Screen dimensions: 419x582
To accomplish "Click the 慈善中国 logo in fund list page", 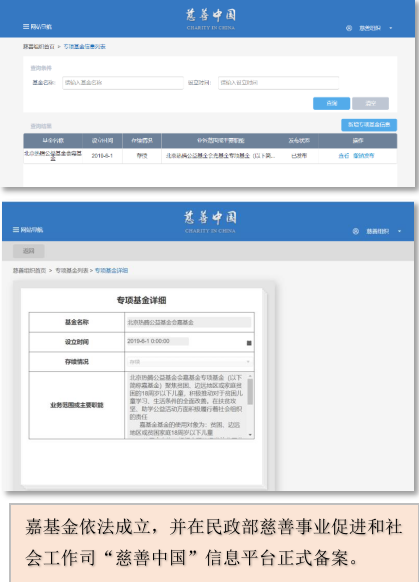I will point(210,19).
